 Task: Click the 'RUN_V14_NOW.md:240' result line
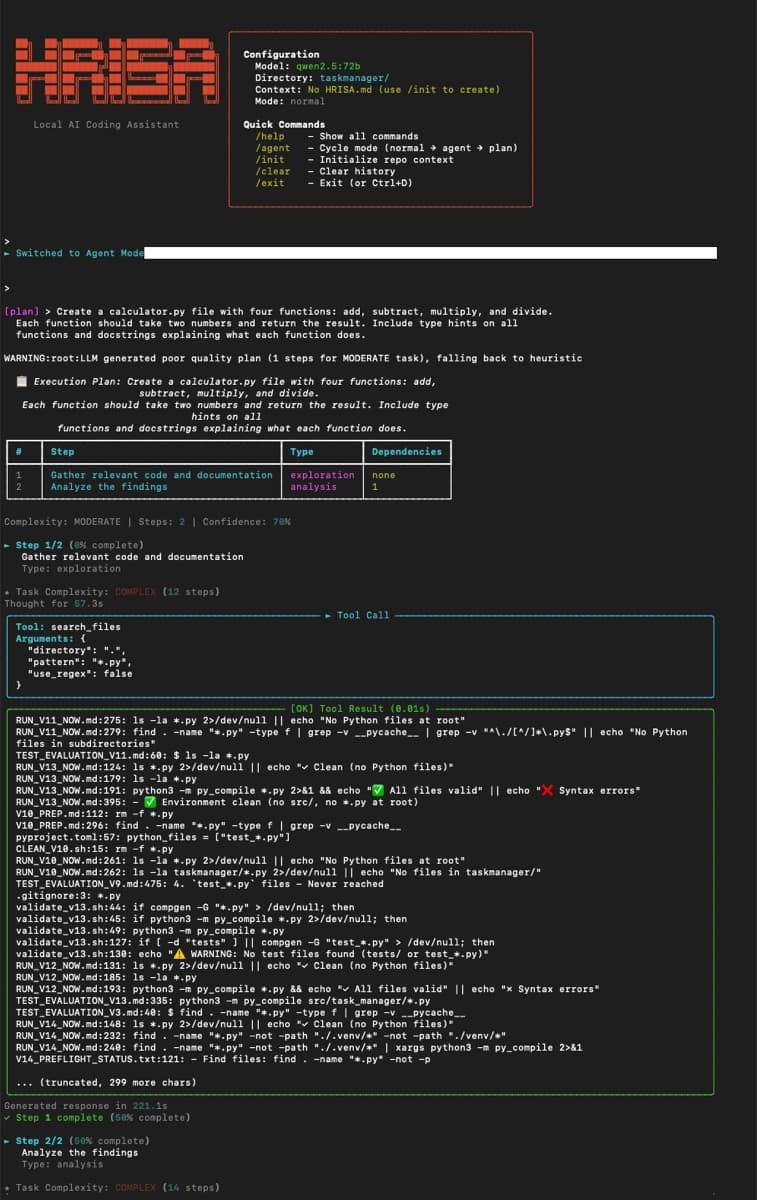[300, 1047]
